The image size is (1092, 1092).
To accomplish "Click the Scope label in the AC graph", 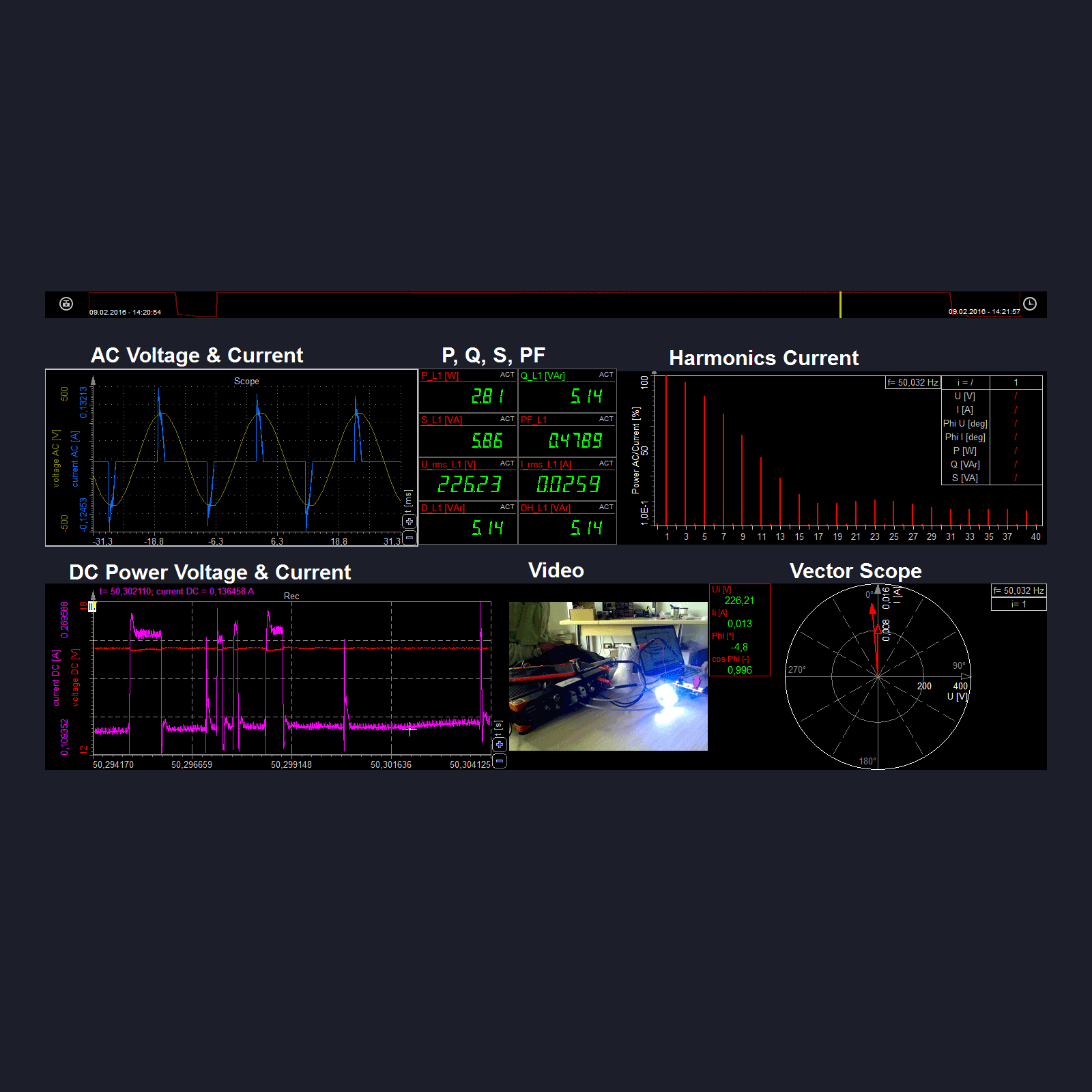I will 246,382.
